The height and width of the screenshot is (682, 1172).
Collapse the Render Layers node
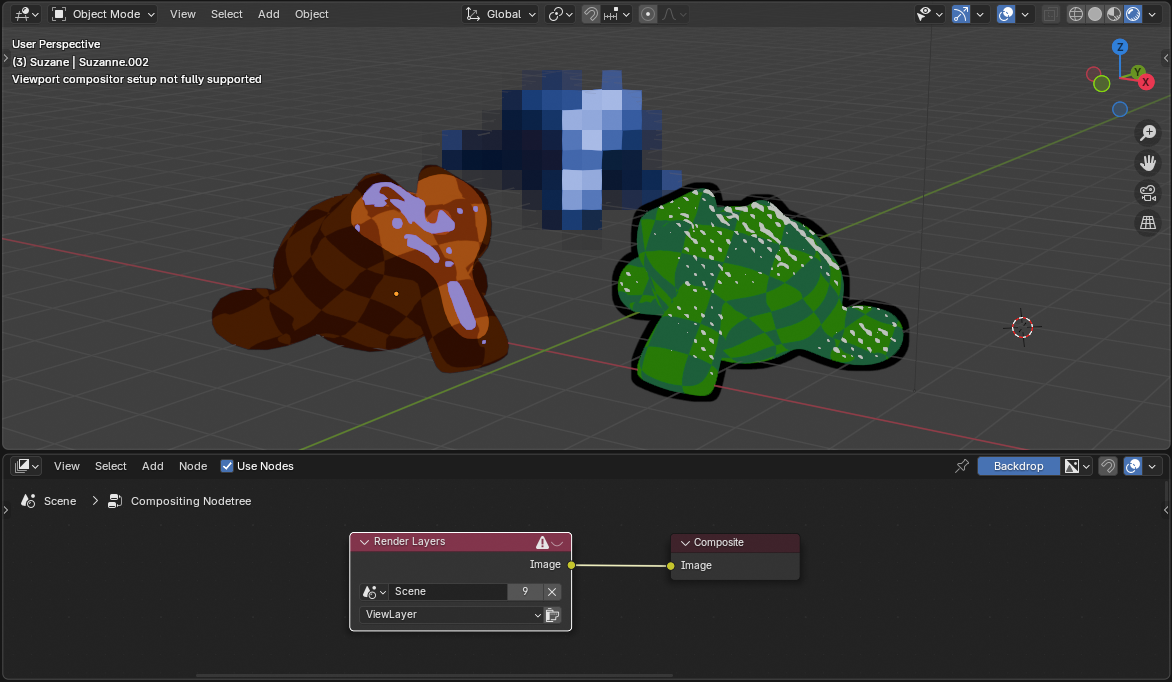(x=365, y=542)
